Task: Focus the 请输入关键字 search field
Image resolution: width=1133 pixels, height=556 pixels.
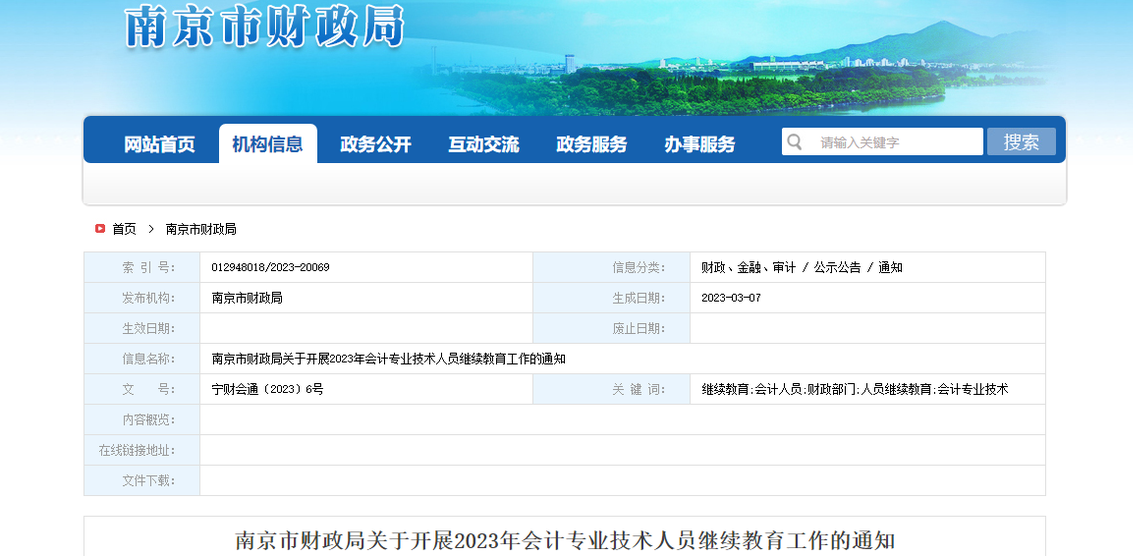Action: coord(895,142)
